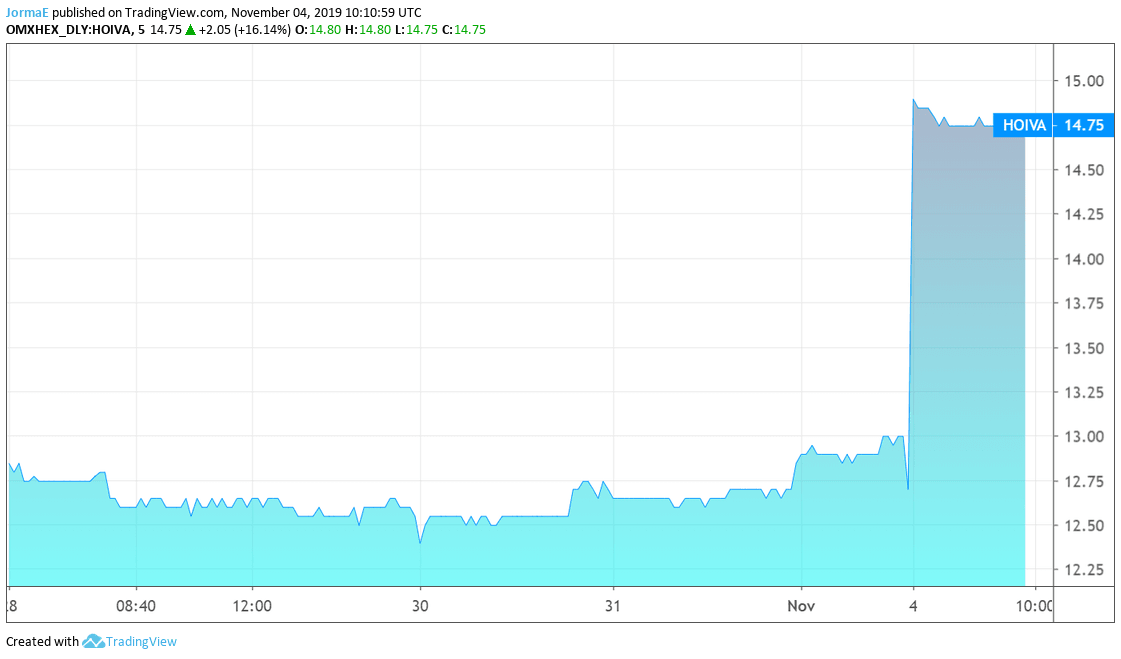
Task: Open the JormaE author profile link
Action: 27,13
